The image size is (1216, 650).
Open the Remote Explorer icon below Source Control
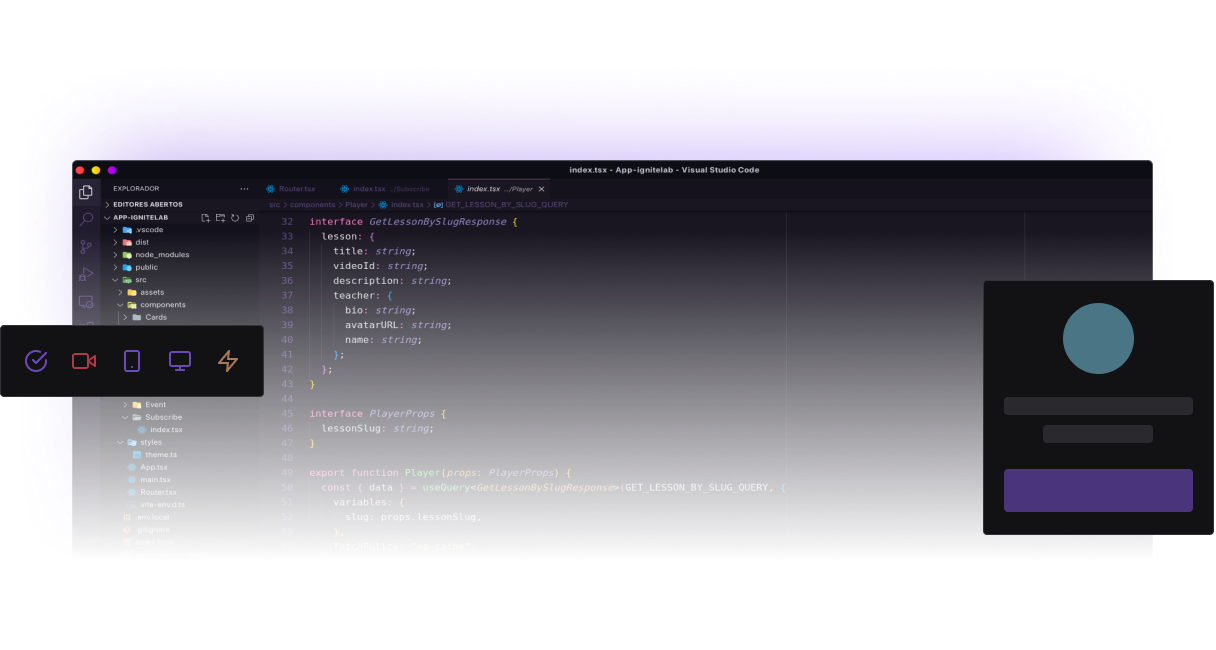[86, 301]
